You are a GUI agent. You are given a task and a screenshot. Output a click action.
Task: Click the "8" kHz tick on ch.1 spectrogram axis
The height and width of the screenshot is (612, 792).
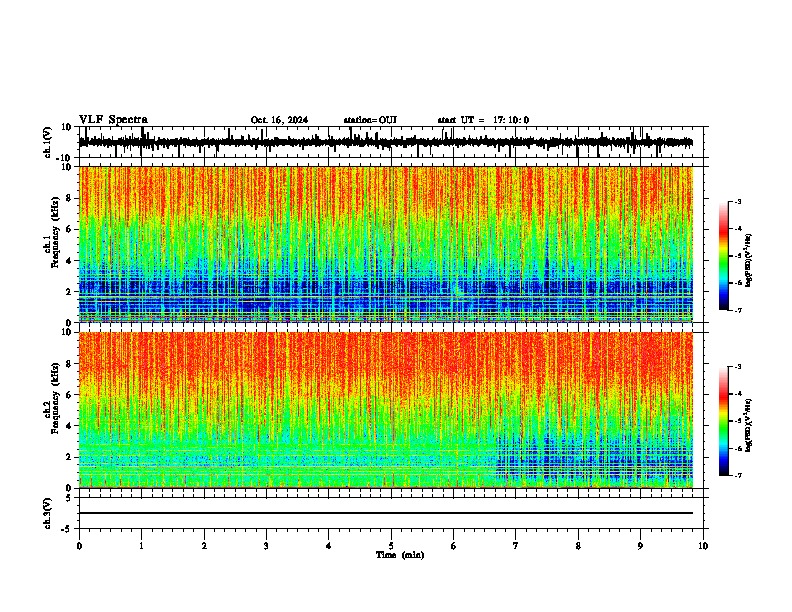coord(70,198)
